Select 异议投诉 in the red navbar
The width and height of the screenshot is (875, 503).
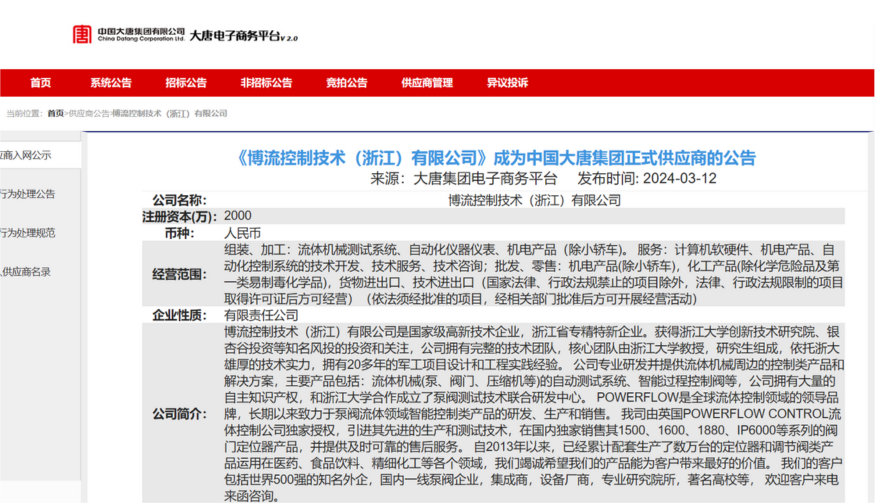[507, 83]
